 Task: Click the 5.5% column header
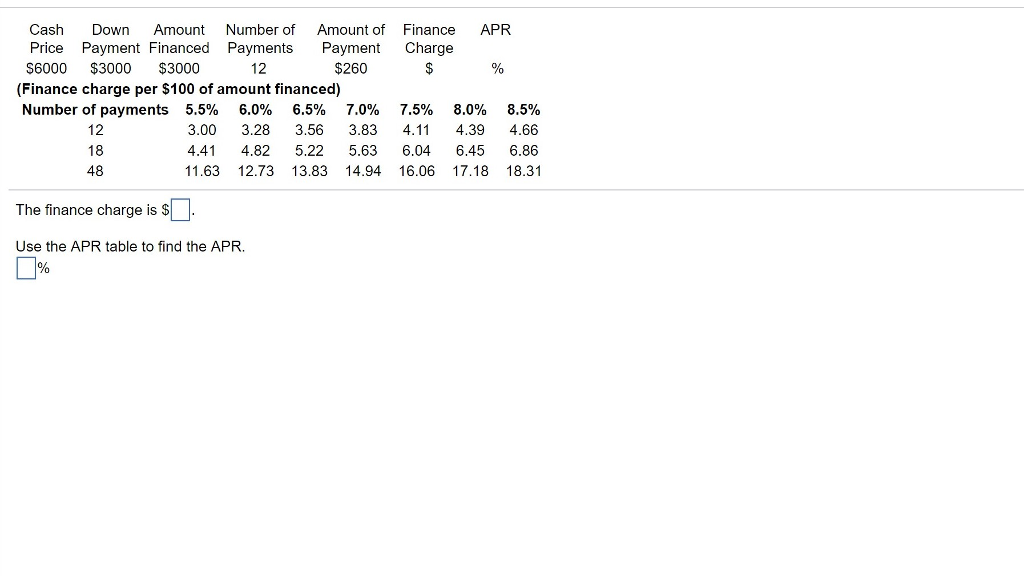pos(201,110)
